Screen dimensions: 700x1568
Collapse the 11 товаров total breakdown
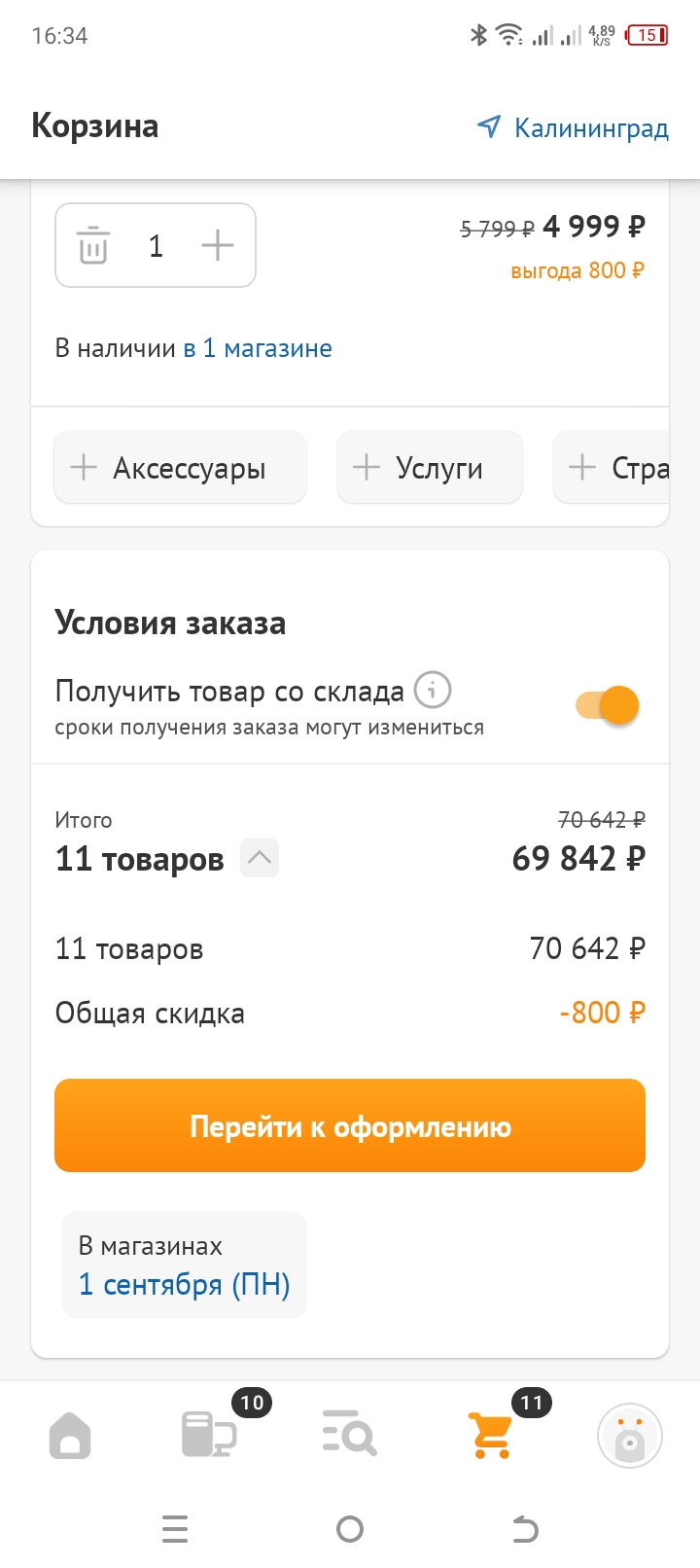tap(260, 858)
